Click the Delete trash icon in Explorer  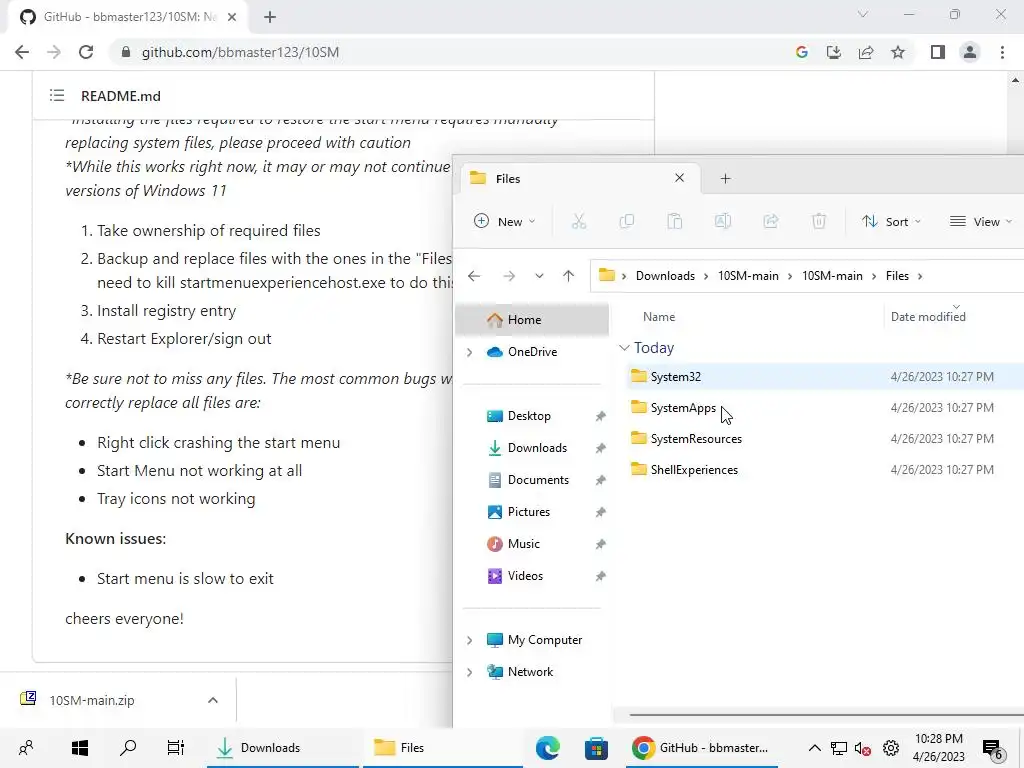coord(819,221)
